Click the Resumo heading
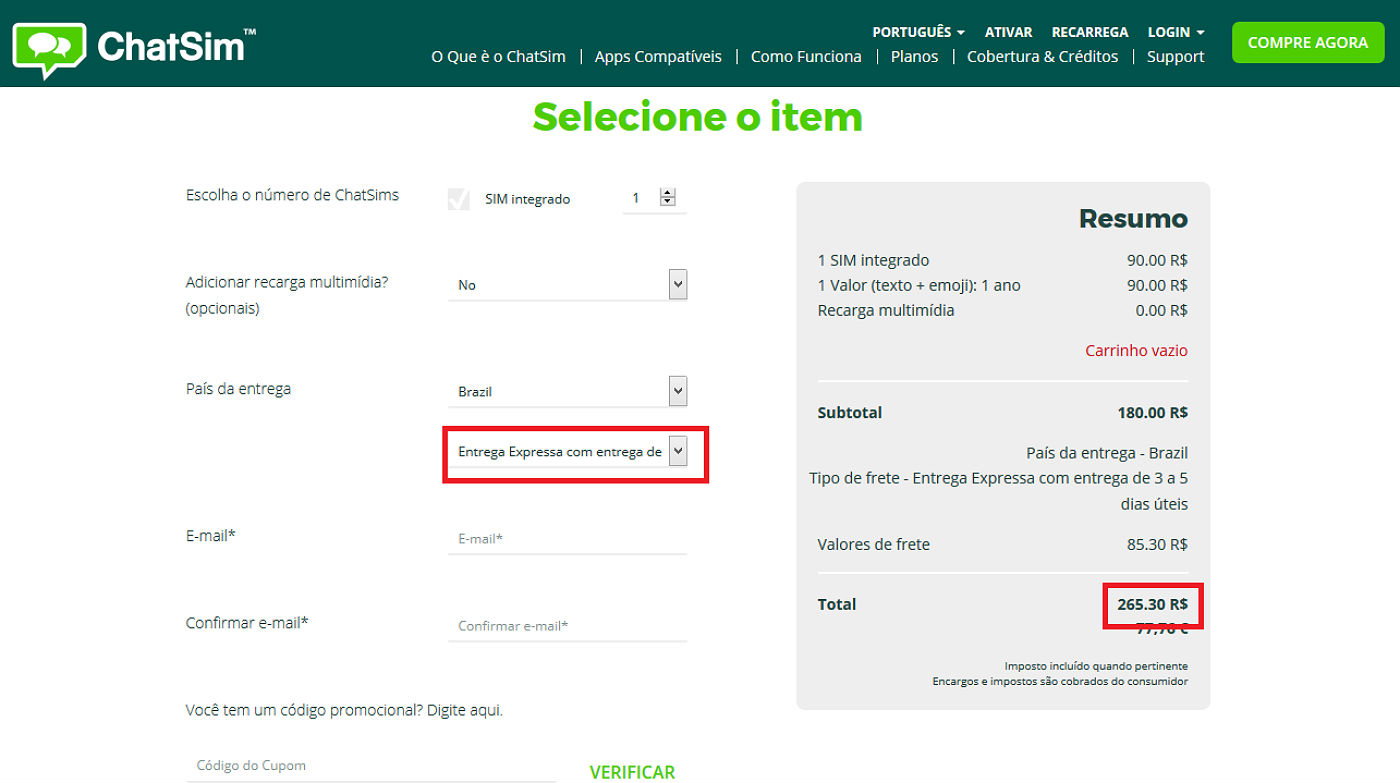The width and height of the screenshot is (1400, 783). tap(1133, 218)
